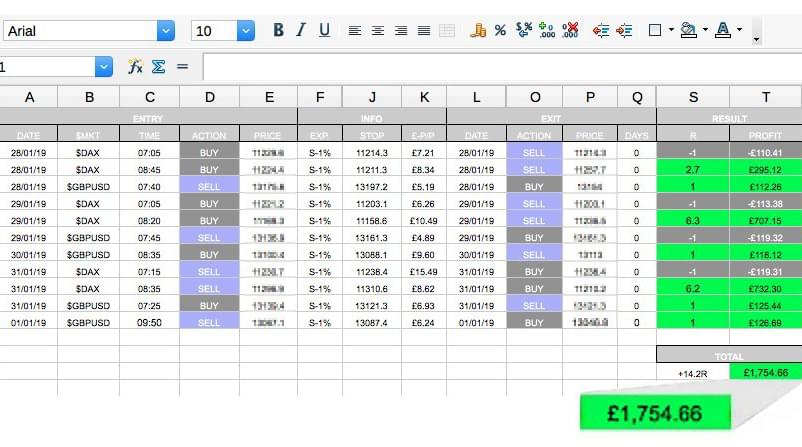Image resolution: width=802 pixels, height=447 pixels.
Task: Open the borders style dropdown arrow
Action: tap(671, 31)
